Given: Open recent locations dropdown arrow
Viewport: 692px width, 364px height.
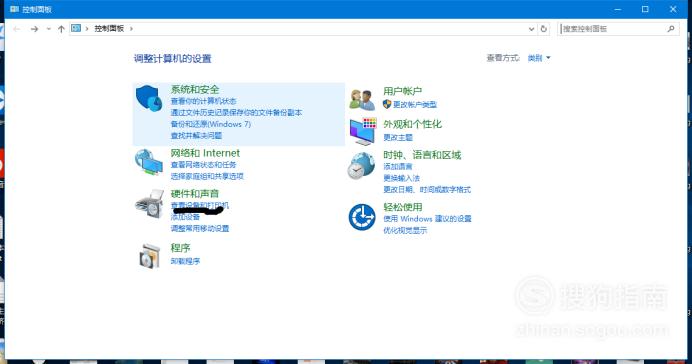Looking at the screenshot, I should coord(49,29).
